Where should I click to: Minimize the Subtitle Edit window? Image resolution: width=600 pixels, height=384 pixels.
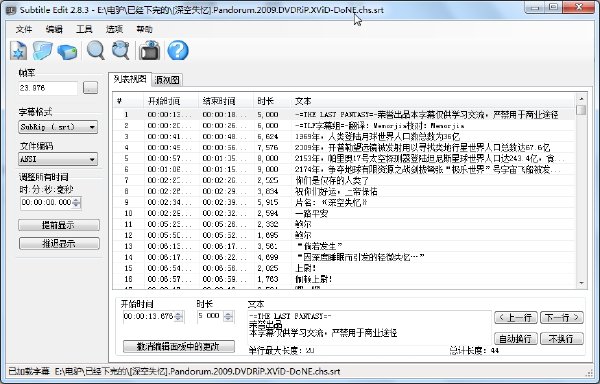[535, 8]
